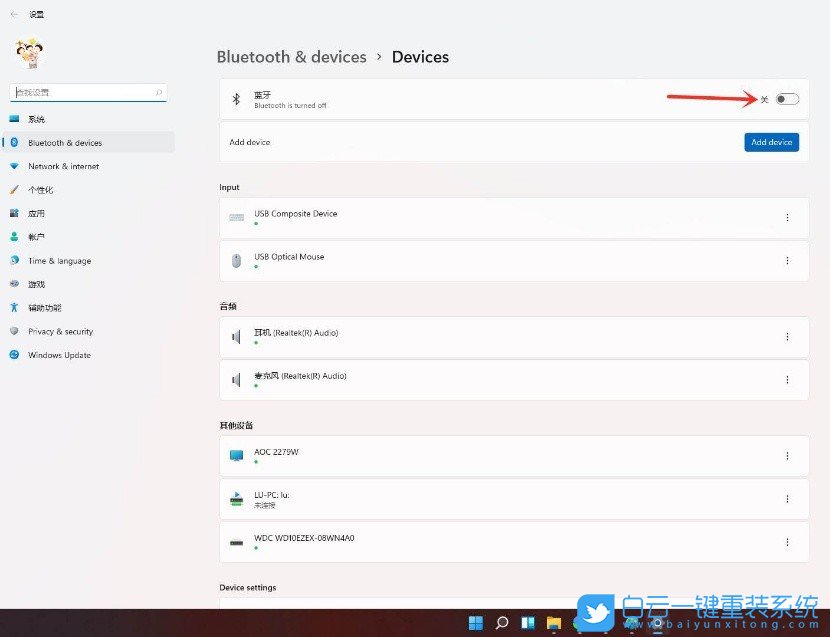Select Network & internet in the sidebar
The height and width of the screenshot is (637, 830).
63,166
